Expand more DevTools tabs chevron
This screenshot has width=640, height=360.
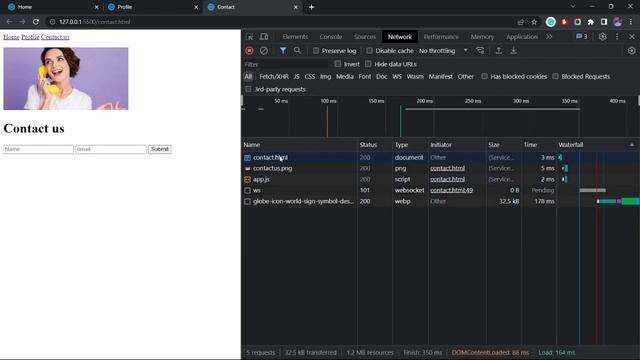click(x=549, y=37)
